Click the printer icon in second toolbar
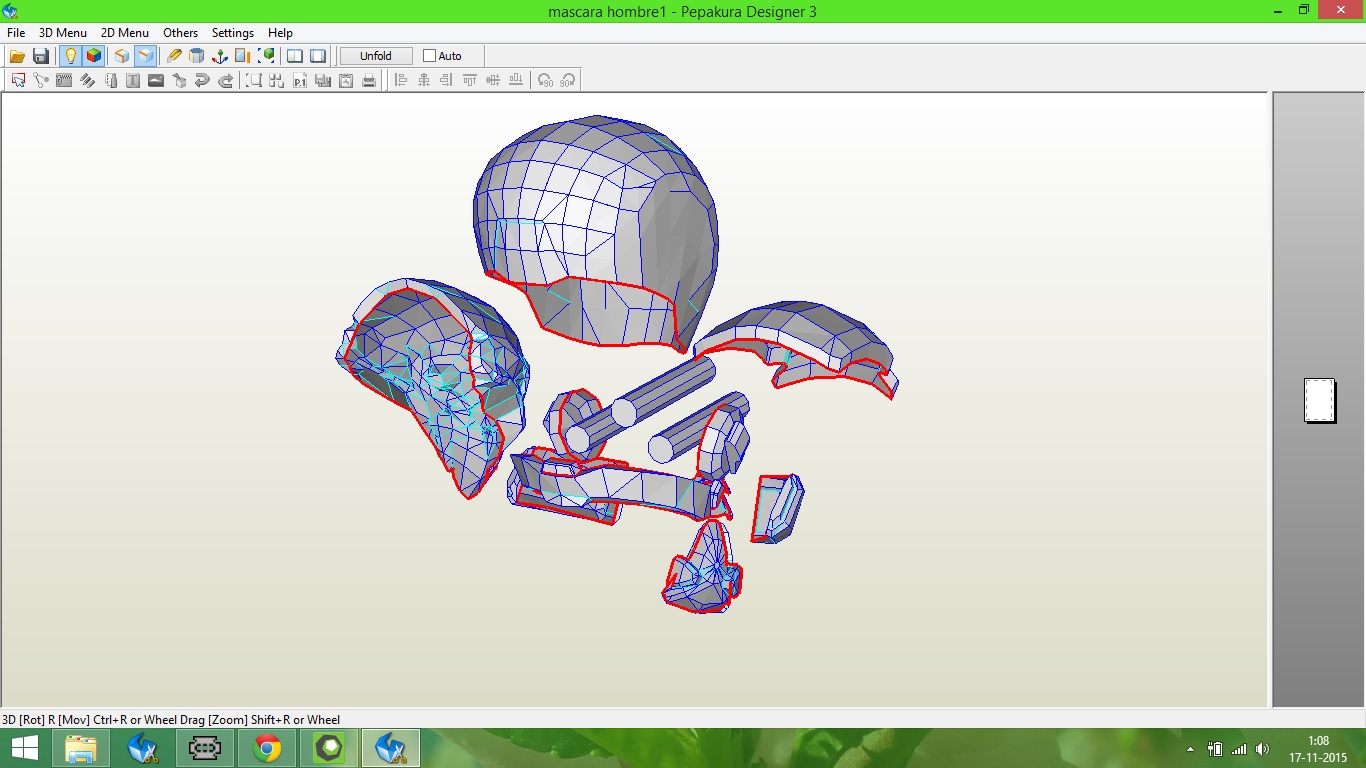 (369, 81)
